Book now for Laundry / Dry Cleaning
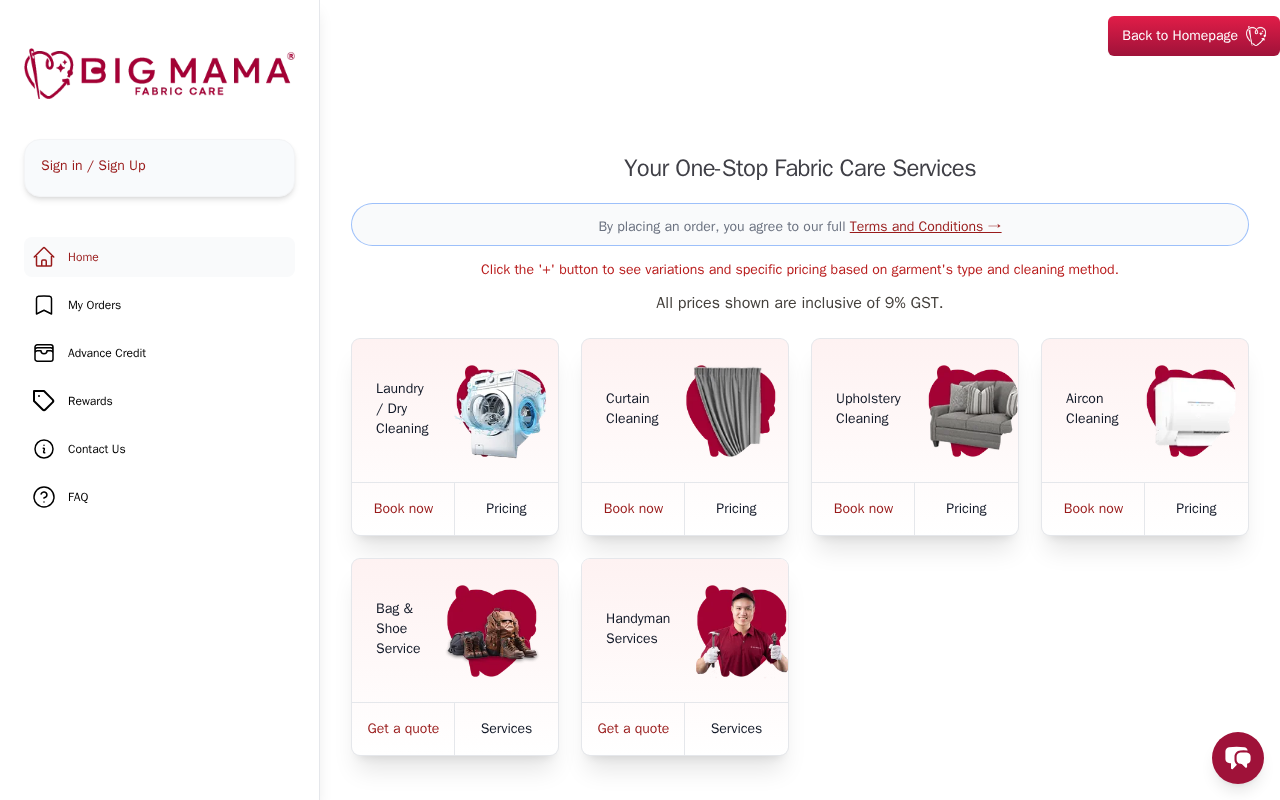This screenshot has height=800, width=1280. click(x=403, y=508)
